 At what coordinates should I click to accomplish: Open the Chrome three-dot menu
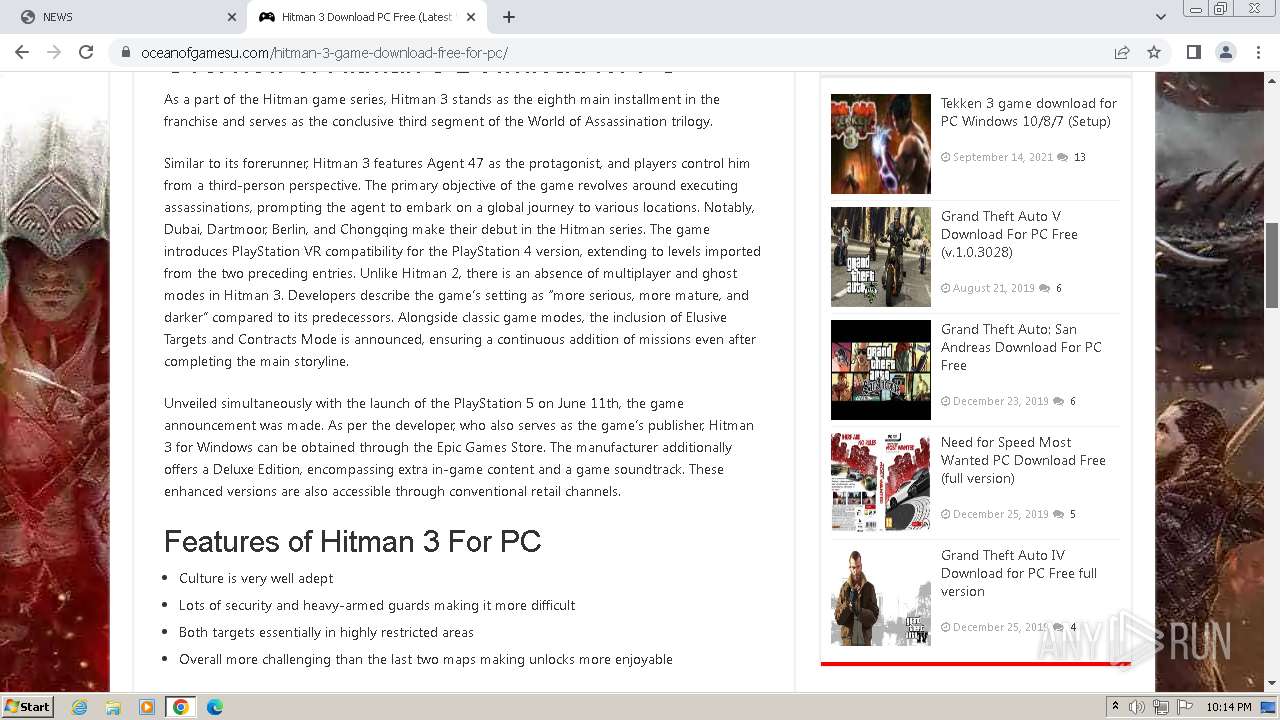pos(1257,52)
